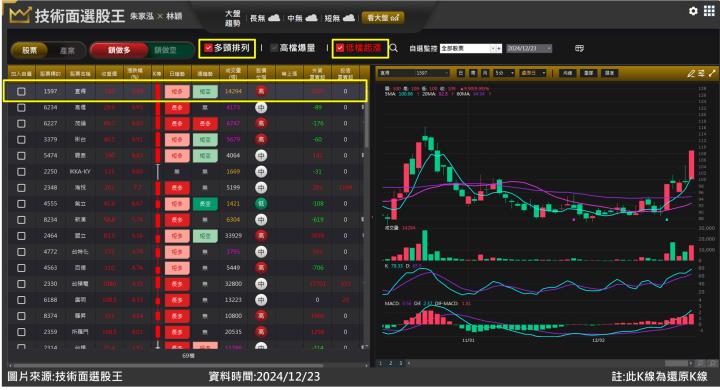Check watchlist box for stock 1597
The image size is (720, 390).
(21, 91)
